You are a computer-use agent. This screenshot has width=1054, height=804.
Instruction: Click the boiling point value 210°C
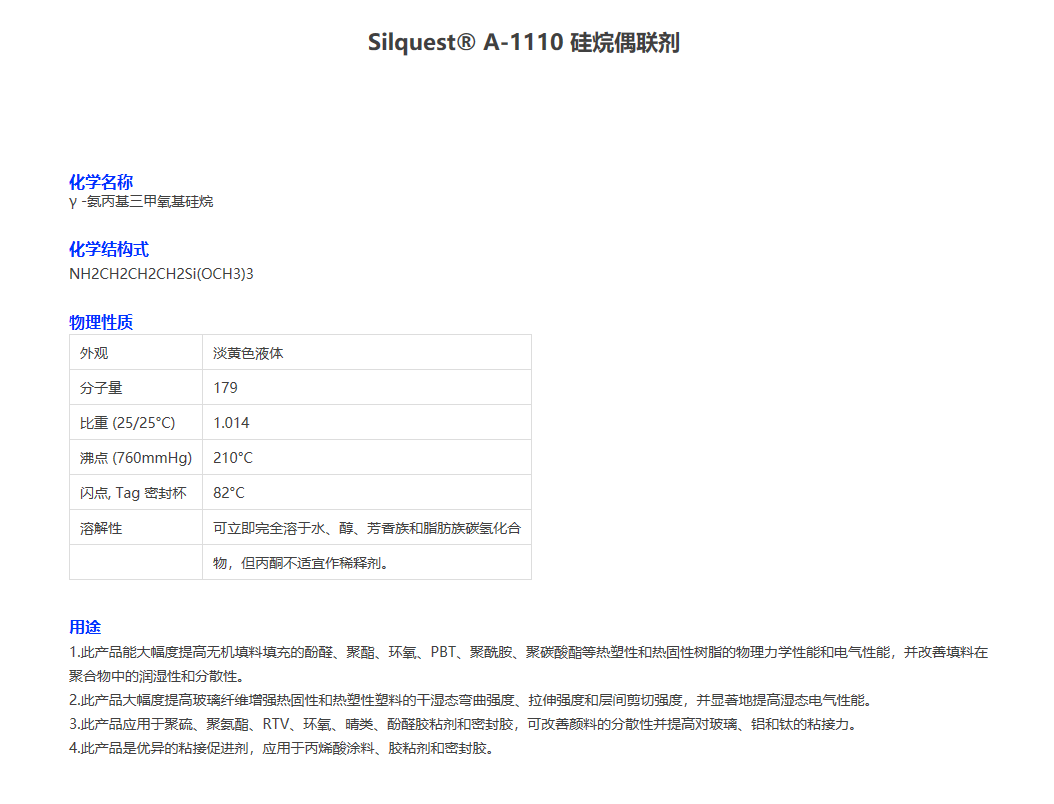click(x=233, y=458)
